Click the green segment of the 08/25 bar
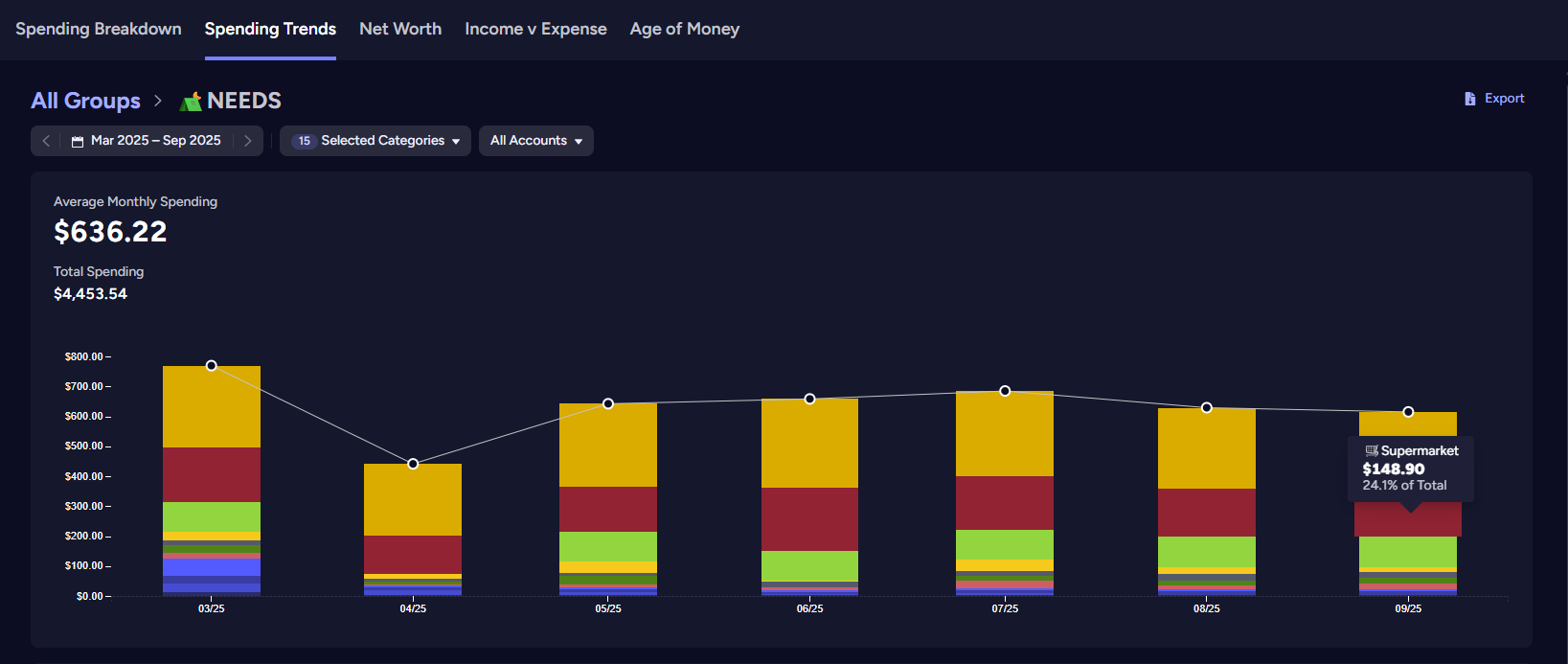Screen dimensions: 1568x664 1206,551
